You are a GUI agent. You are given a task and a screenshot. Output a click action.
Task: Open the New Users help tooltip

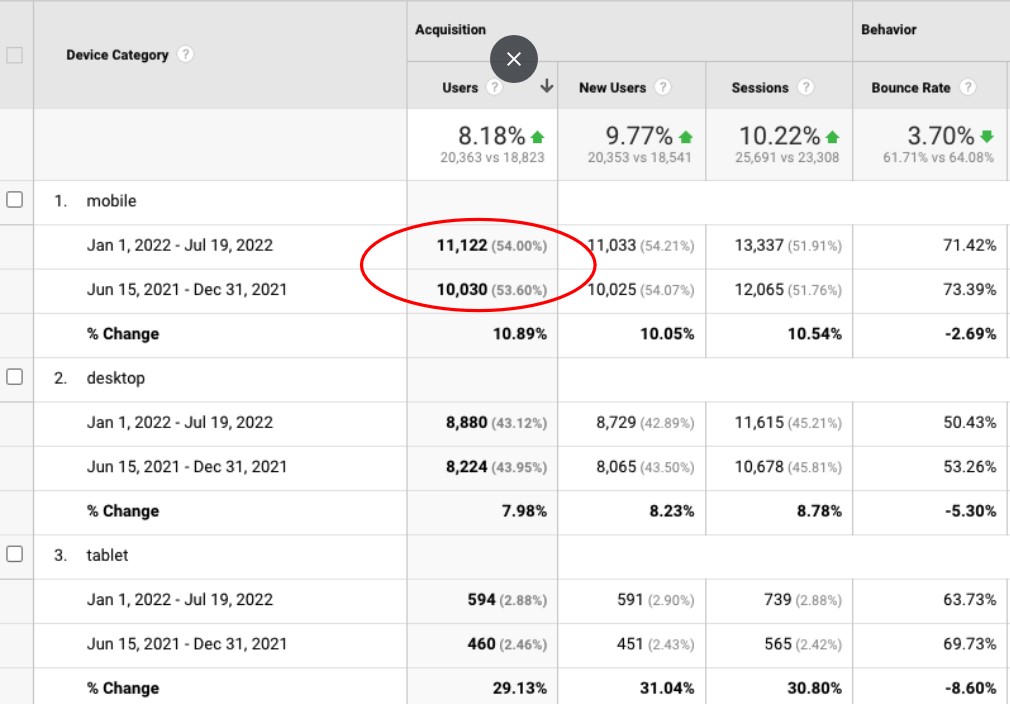click(x=662, y=87)
